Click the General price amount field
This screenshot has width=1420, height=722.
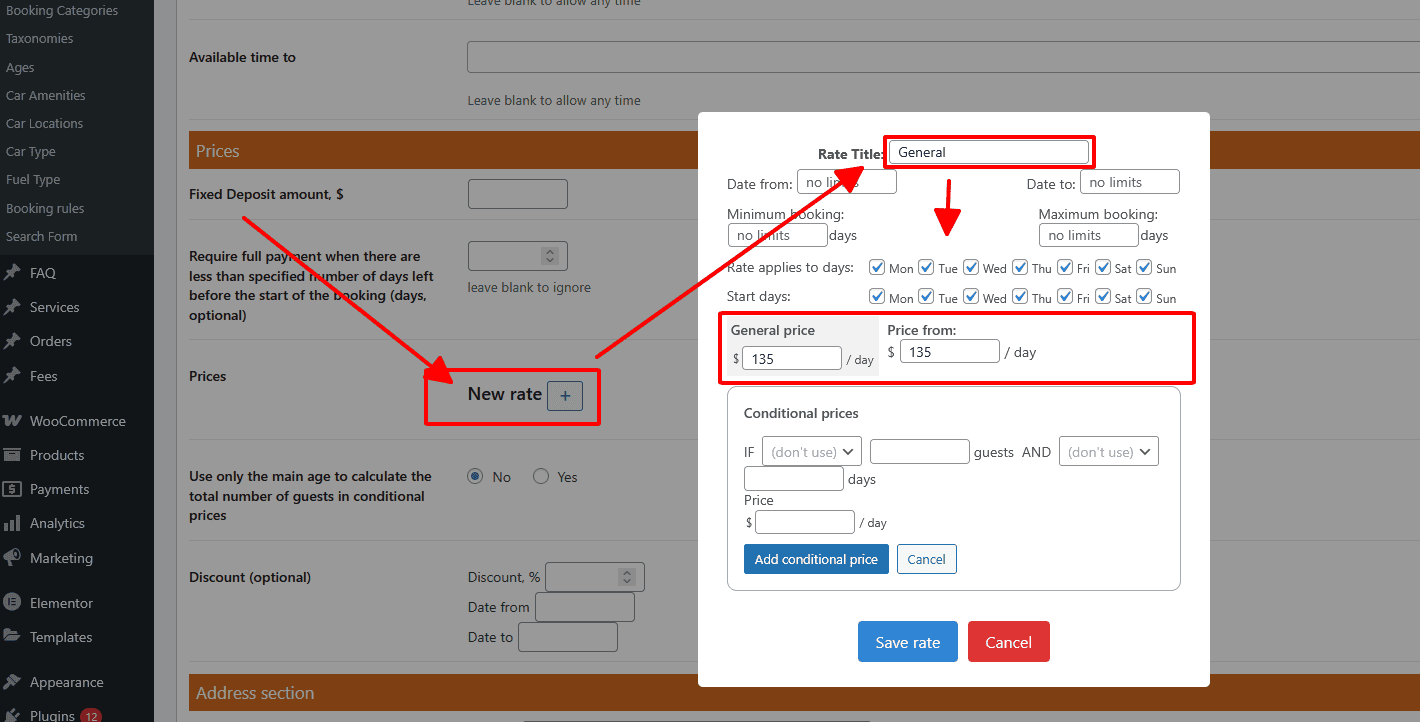click(792, 358)
